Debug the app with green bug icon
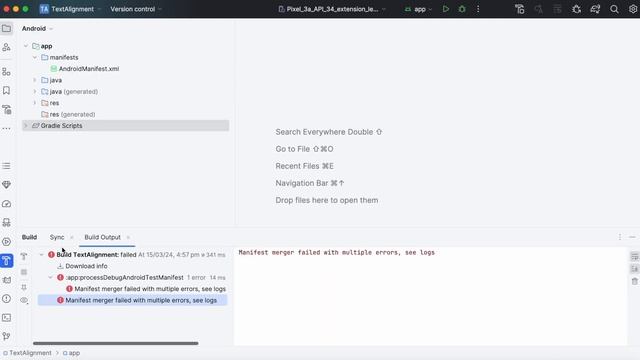The image size is (640, 360). click(462, 9)
